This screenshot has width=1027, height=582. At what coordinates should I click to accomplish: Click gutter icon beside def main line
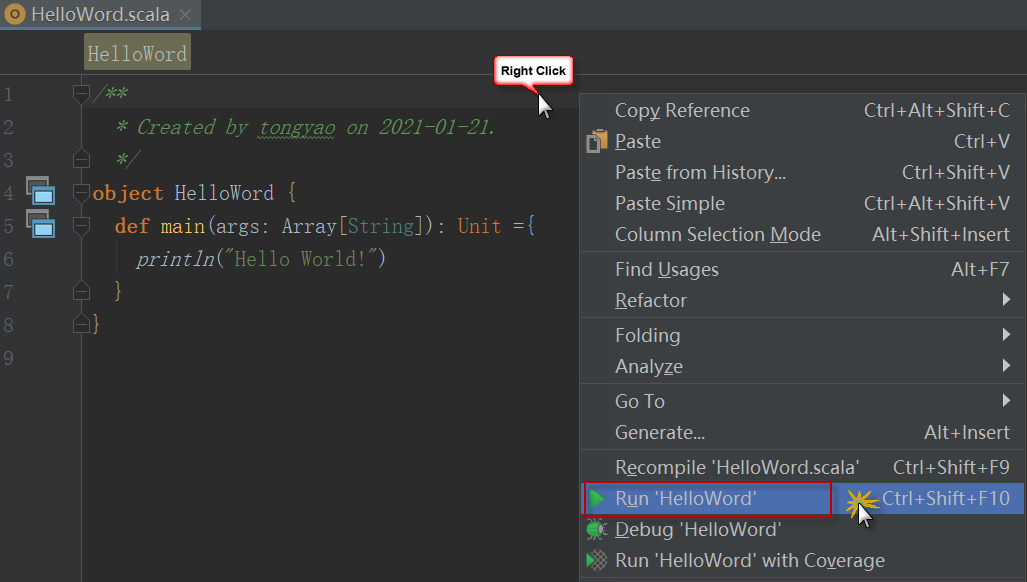coord(40,225)
